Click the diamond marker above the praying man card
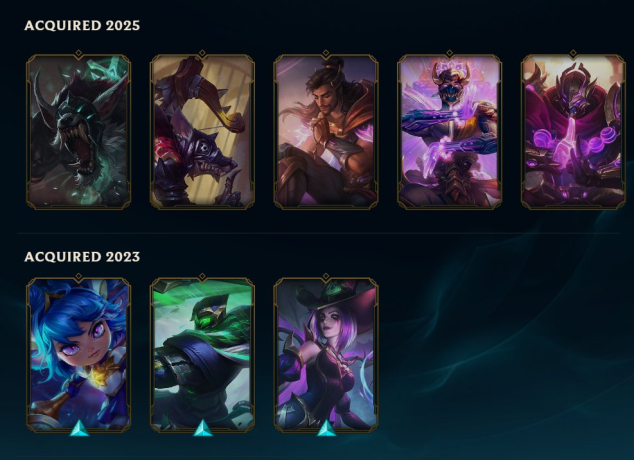This screenshot has width=634, height=460. (x=326, y=53)
